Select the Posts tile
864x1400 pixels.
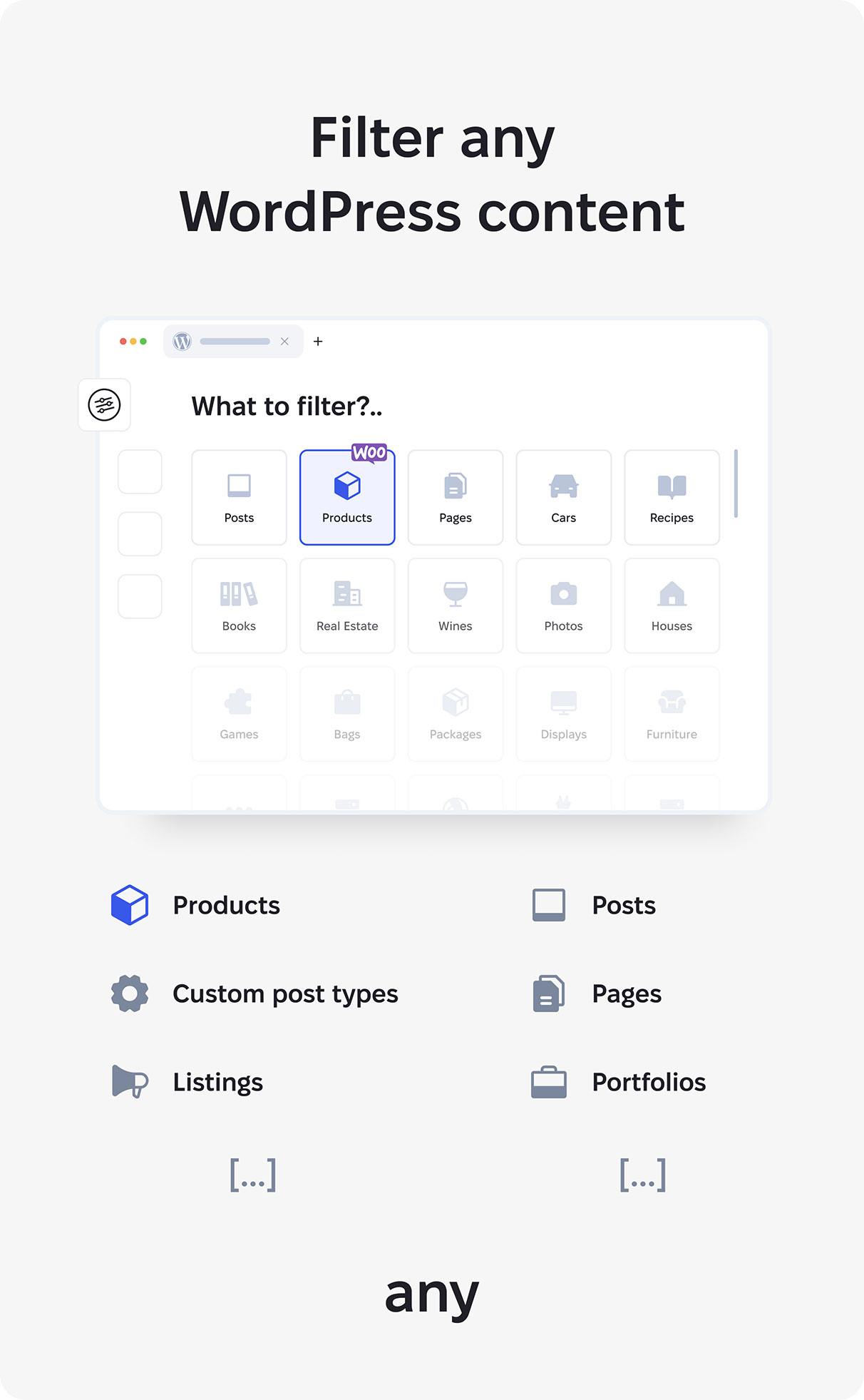point(239,497)
